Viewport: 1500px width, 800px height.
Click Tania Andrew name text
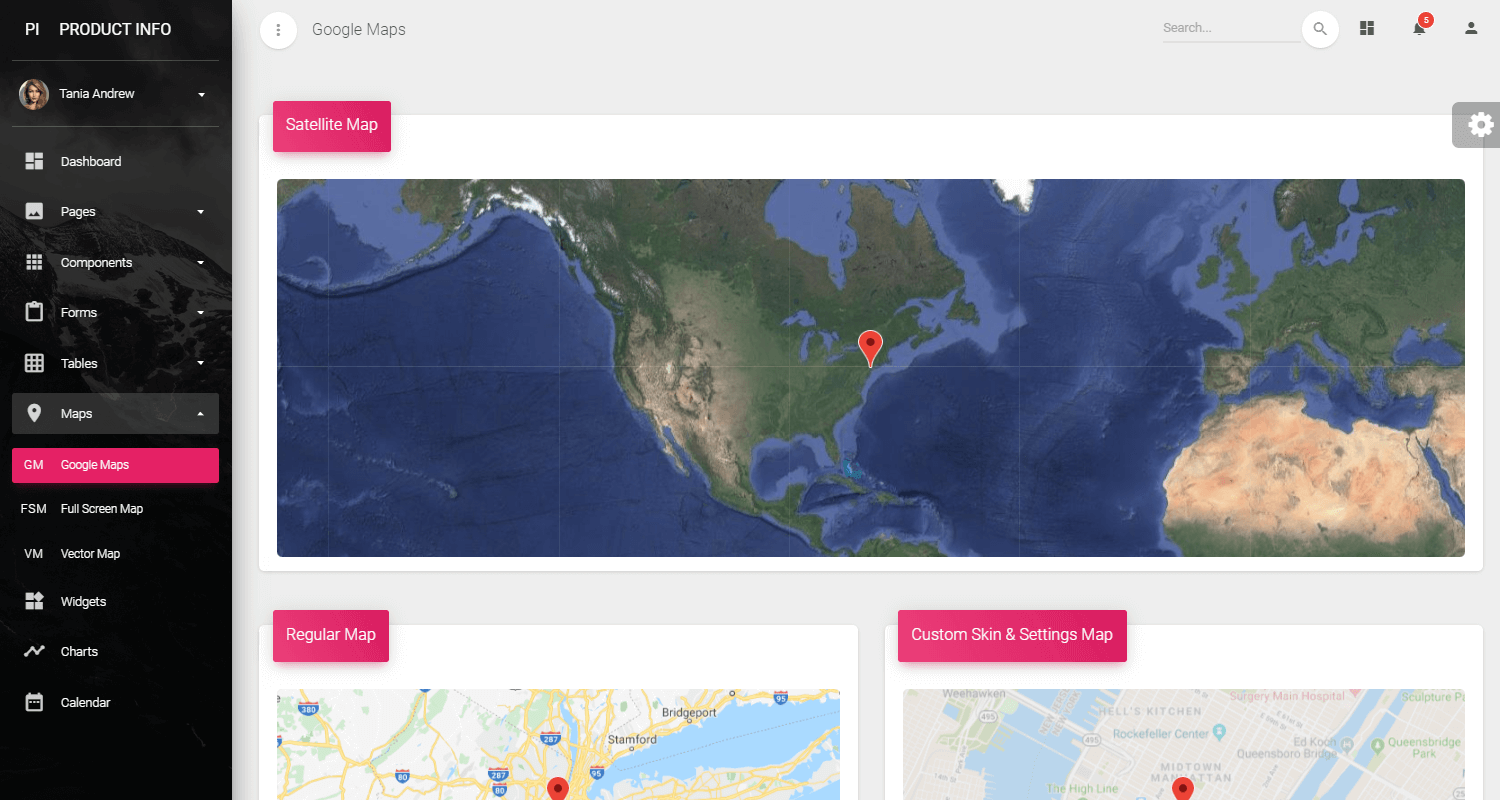97,94
